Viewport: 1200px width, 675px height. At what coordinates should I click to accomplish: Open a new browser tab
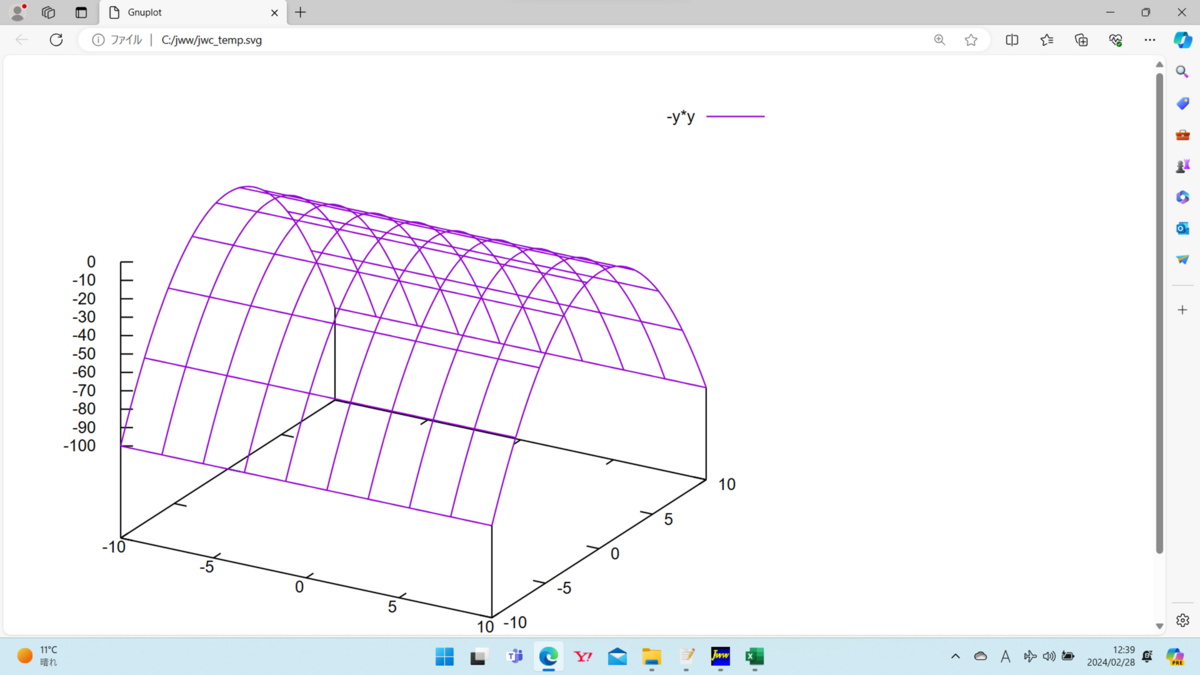tap(299, 13)
